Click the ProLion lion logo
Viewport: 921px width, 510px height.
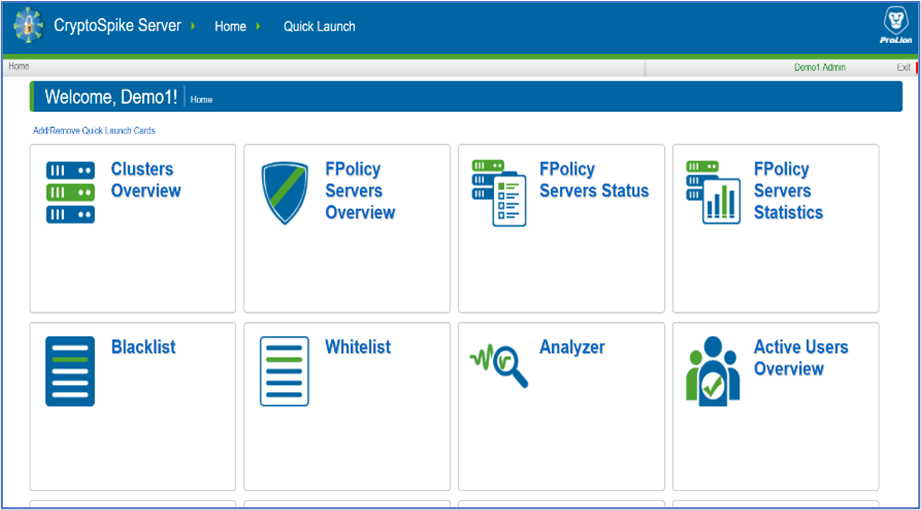click(x=896, y=26)
